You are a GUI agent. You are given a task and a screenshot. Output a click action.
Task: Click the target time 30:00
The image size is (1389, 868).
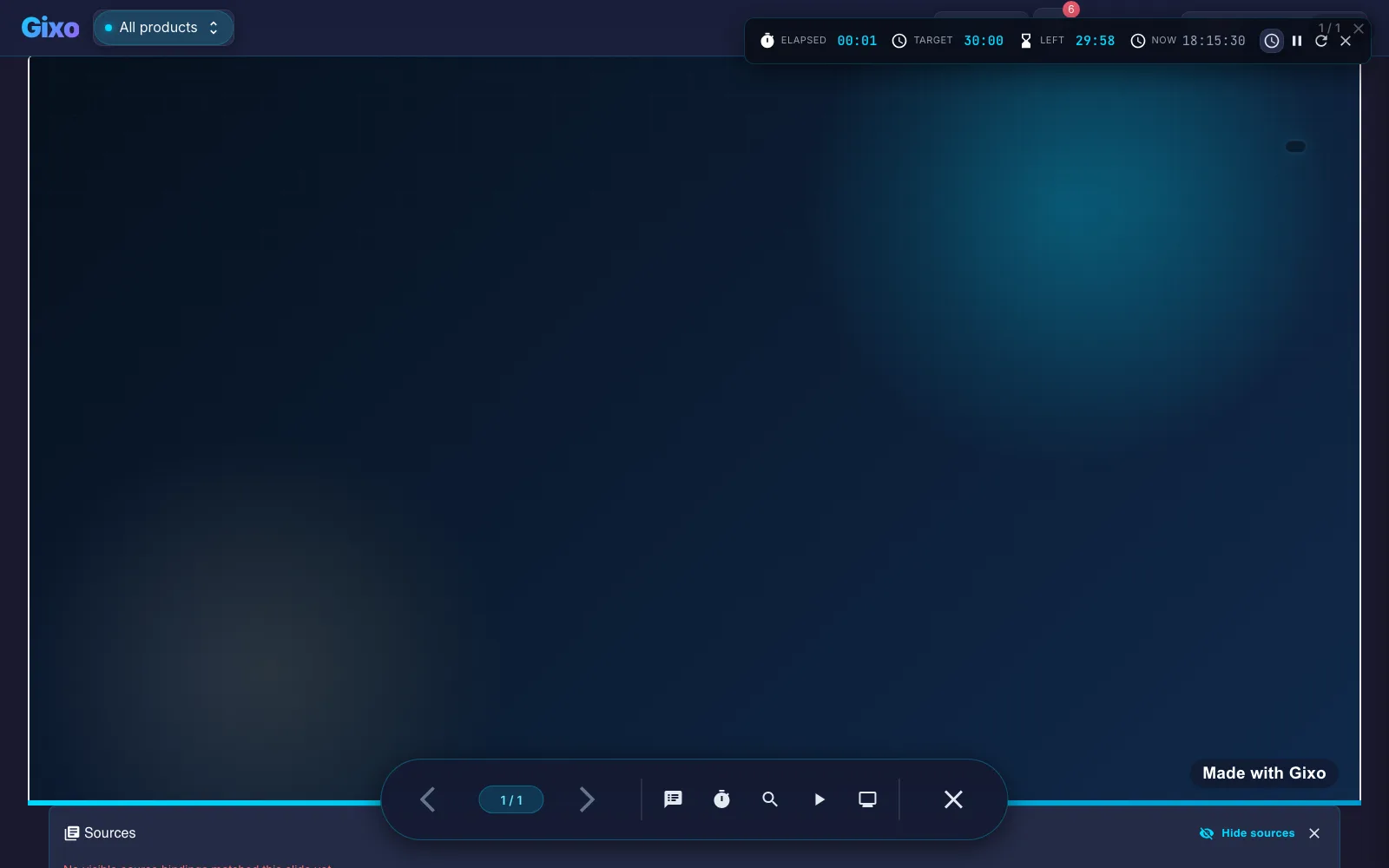point(984,41)
